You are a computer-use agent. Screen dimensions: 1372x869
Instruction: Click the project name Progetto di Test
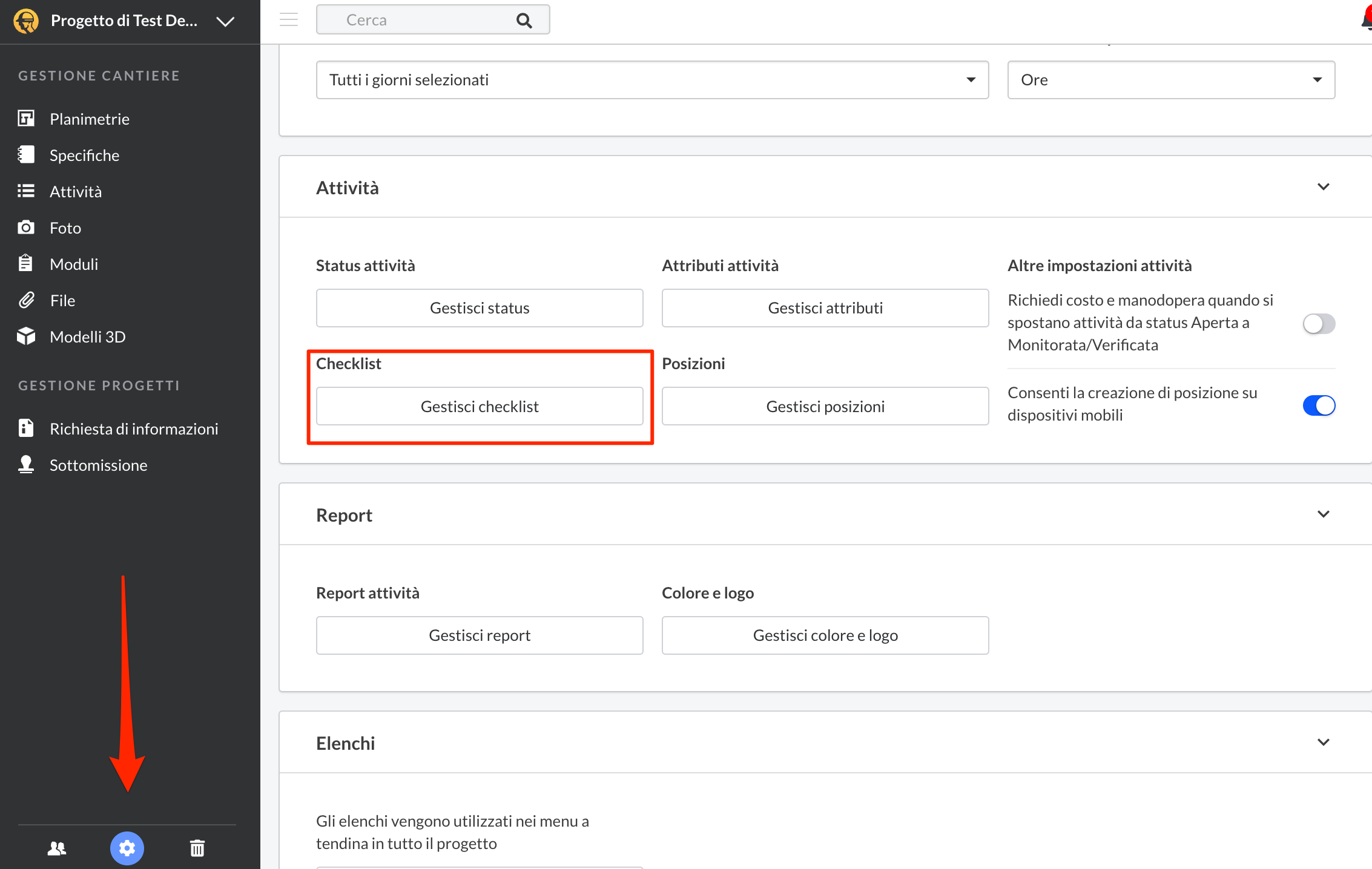124,21
